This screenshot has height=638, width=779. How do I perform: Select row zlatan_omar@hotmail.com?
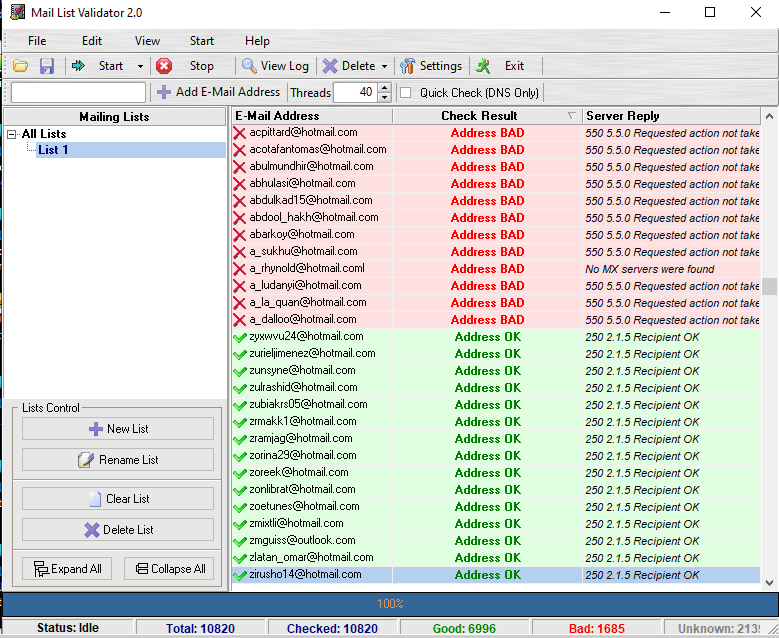pos(496,558)
